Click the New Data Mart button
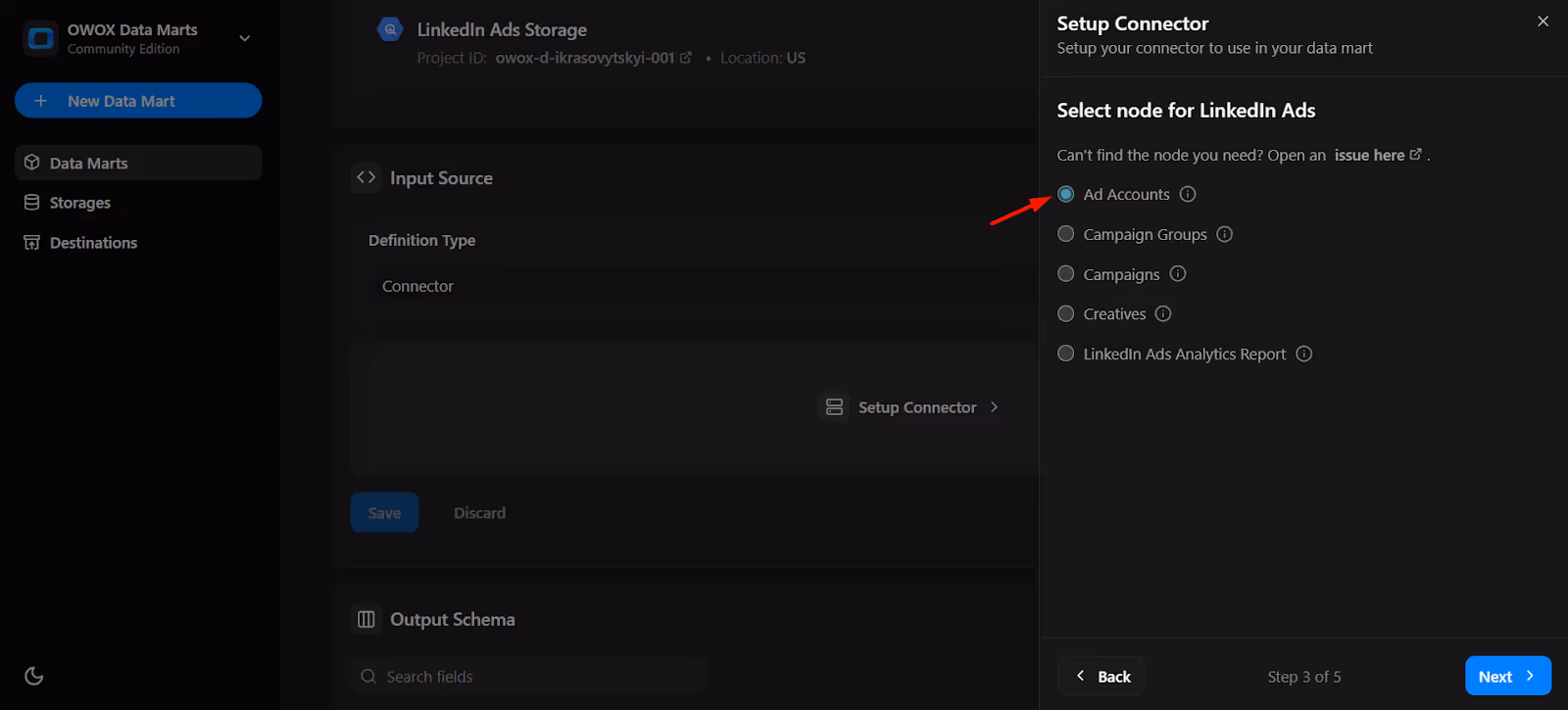1568x710 pixels. point(138,101)
